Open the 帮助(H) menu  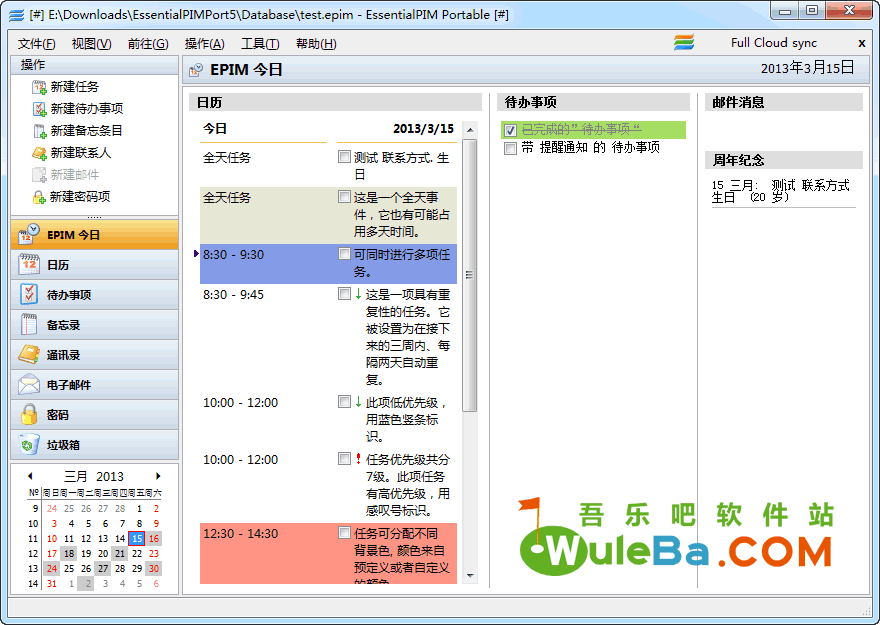click(x=316, y=44)
